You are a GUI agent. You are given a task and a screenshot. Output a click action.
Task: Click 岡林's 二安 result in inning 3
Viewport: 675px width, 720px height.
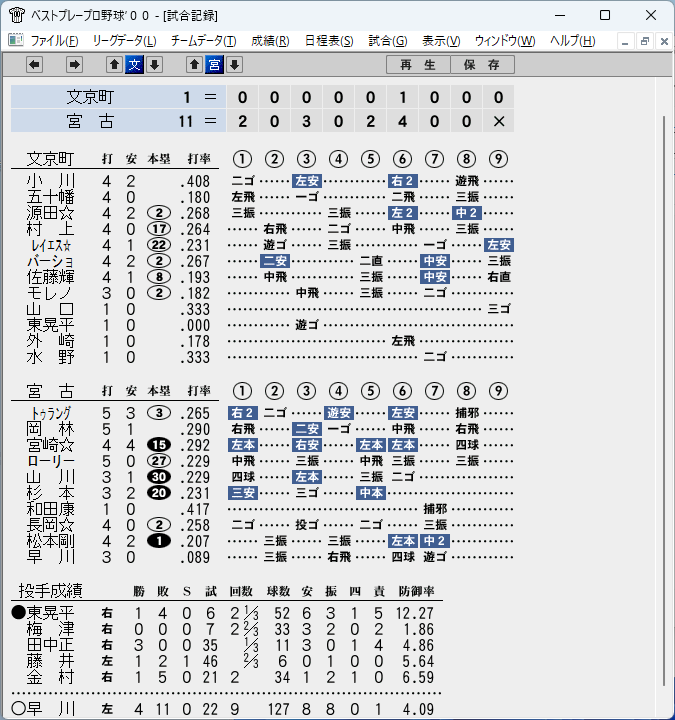click(x=307, y=429)
